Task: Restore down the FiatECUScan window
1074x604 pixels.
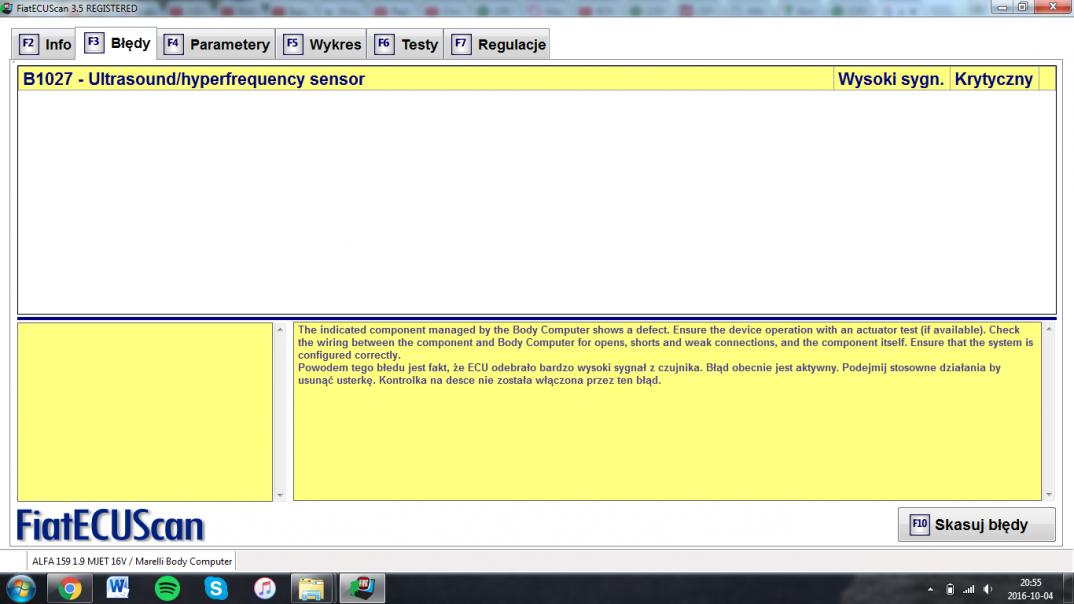Action: [1023, 7]
